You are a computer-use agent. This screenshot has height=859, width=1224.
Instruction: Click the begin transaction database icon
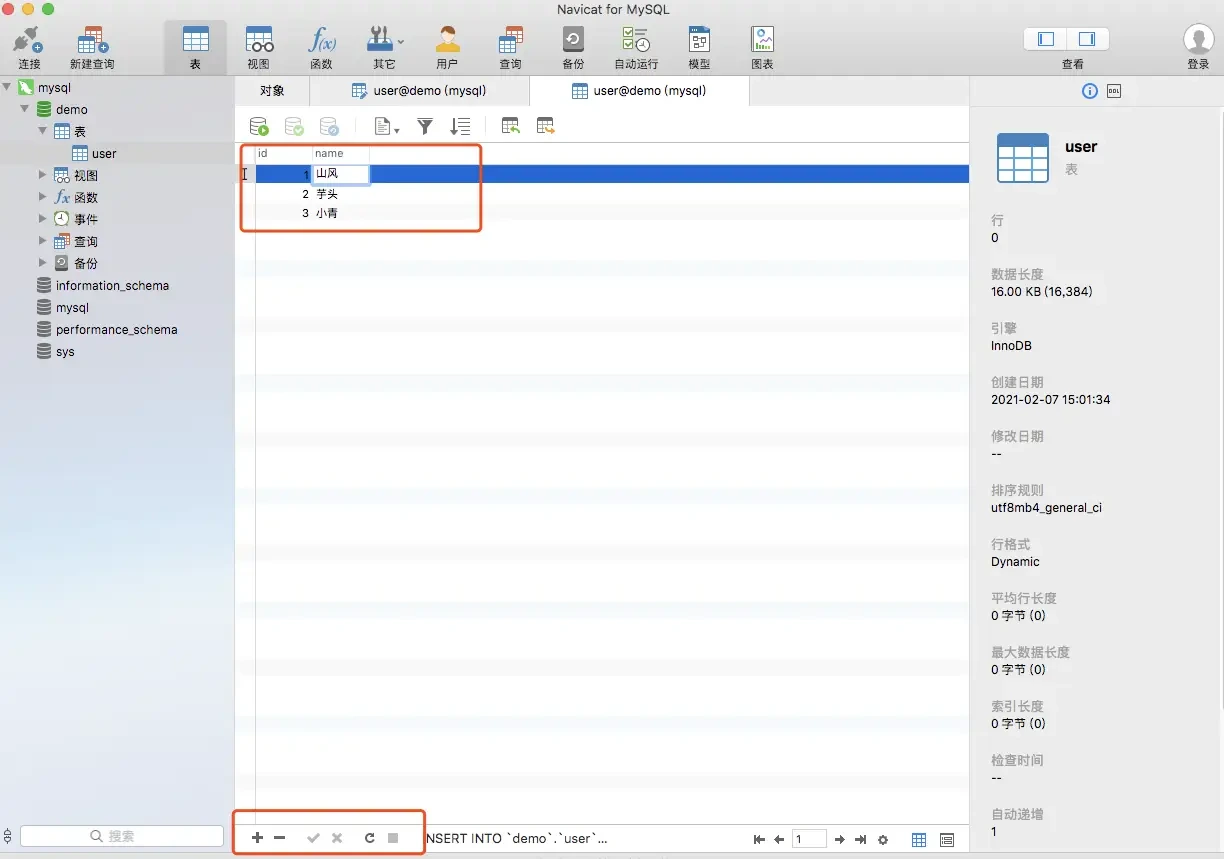coord(259,126)
